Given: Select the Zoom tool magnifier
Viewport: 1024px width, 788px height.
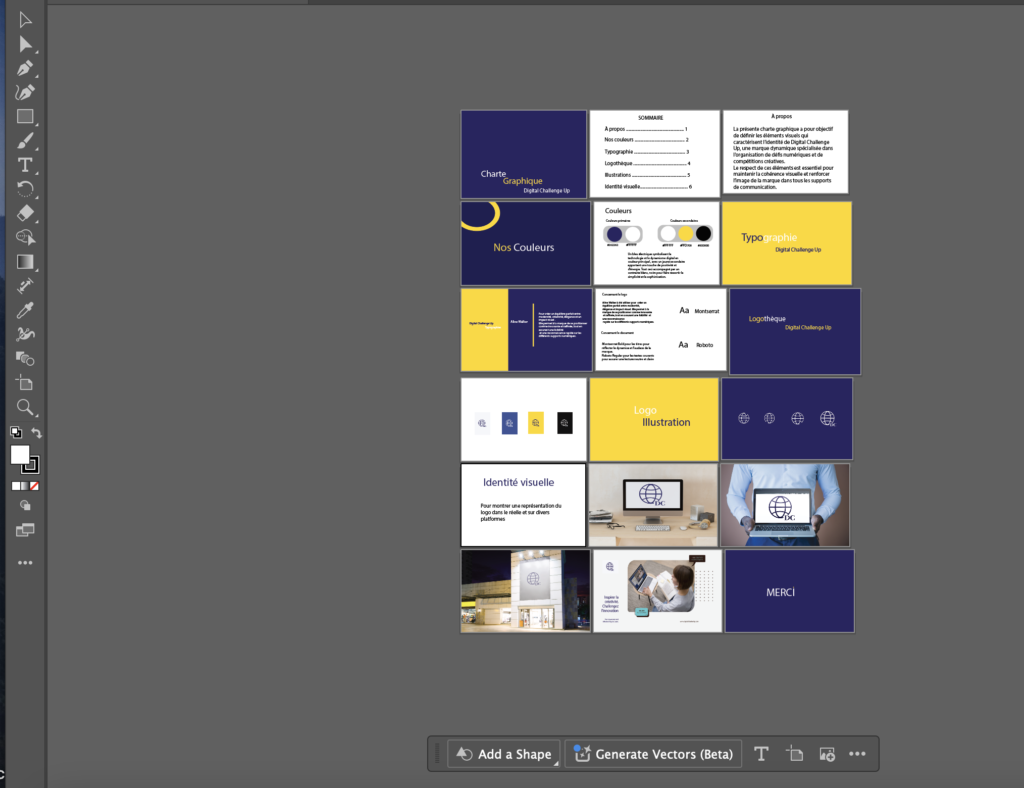Looking at the screenshot, I should point(25,407).
